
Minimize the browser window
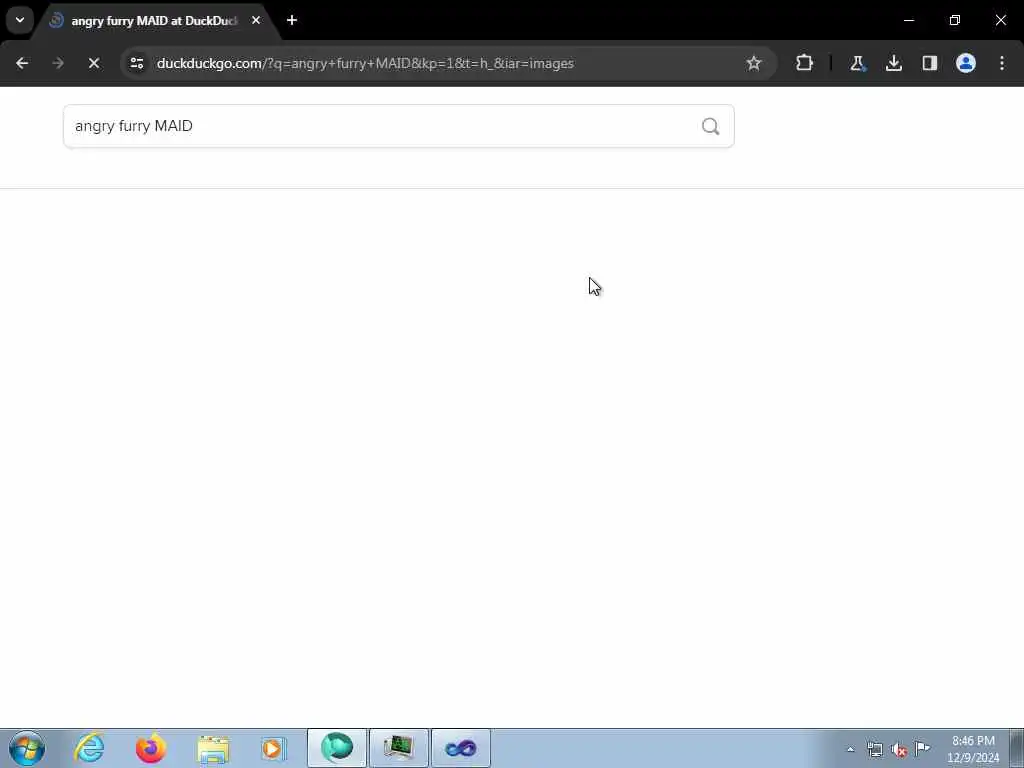pos(908,20)
